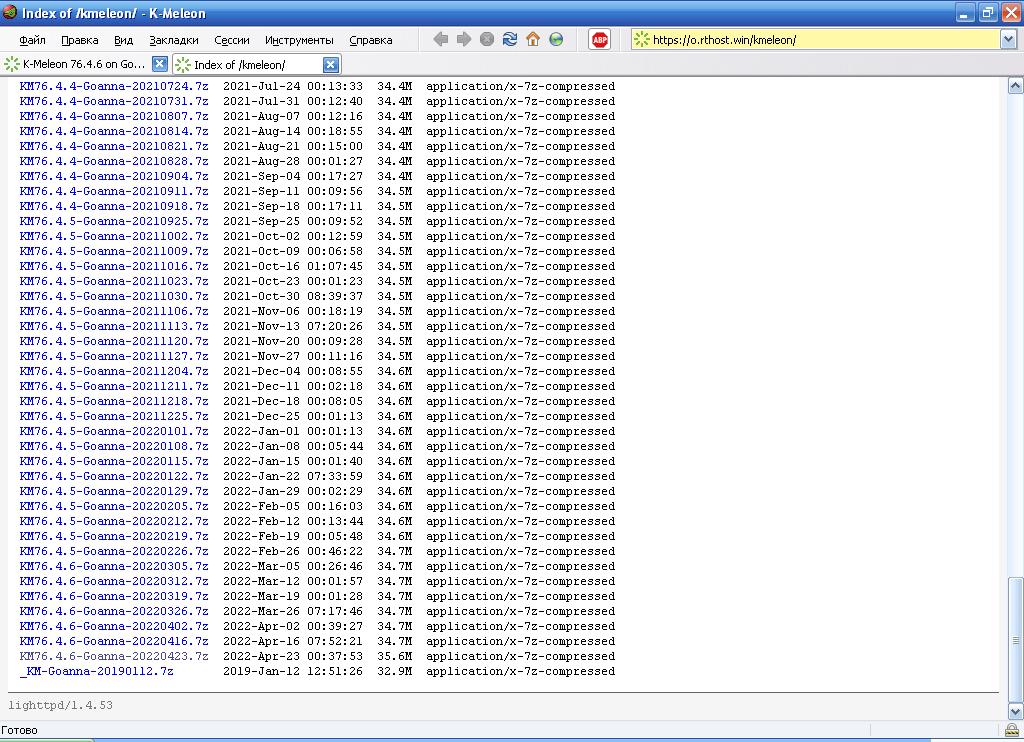Image resolution: width=1024 pixels, height=742 pixels.
Task: Click the padlock security icon in status bar
Action: click(1012, 730)
